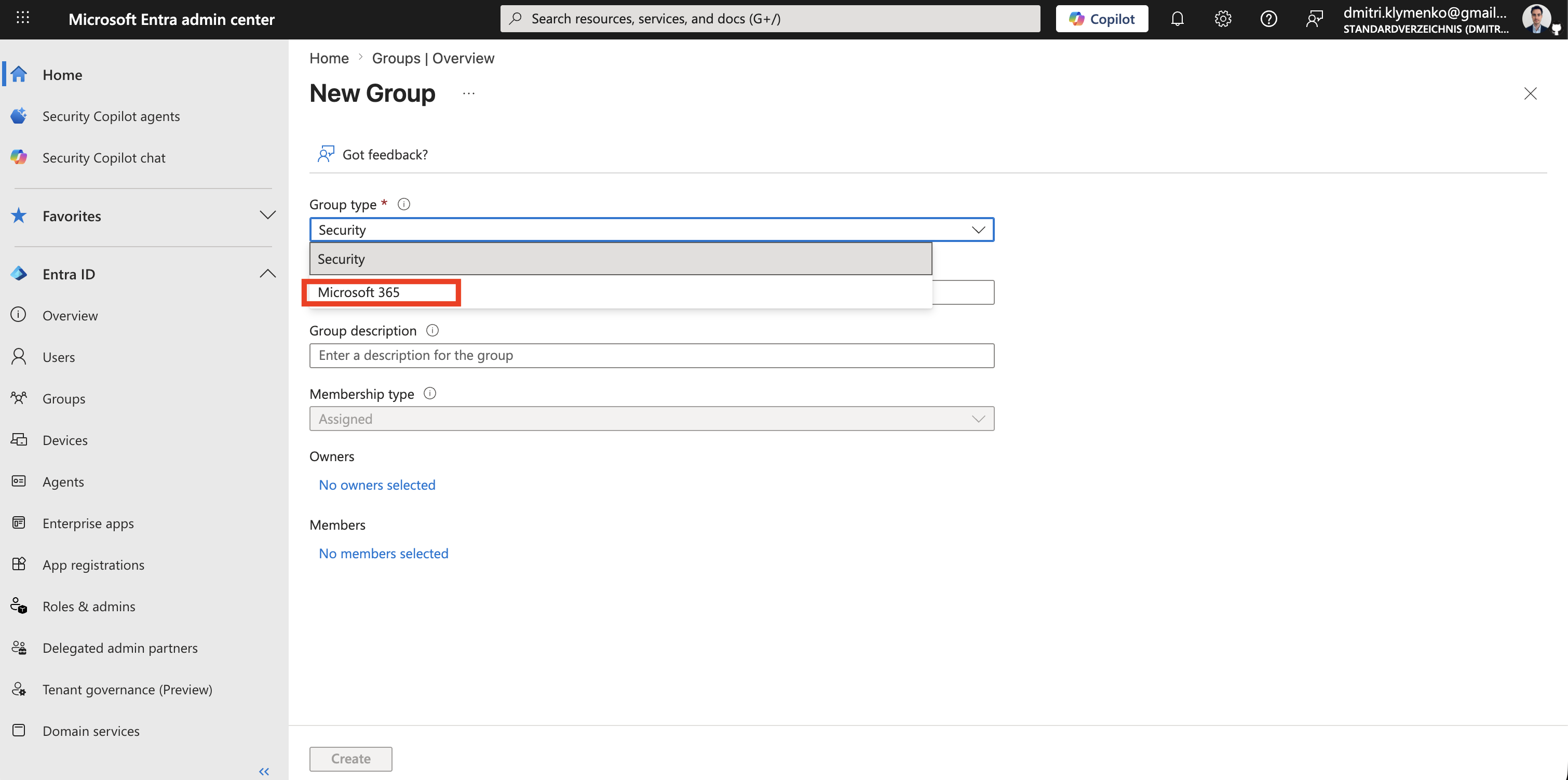Viewport: 1568px width, 780px height.
Task: Open the Users icon in sidebar
Action: tap(19, 356)
